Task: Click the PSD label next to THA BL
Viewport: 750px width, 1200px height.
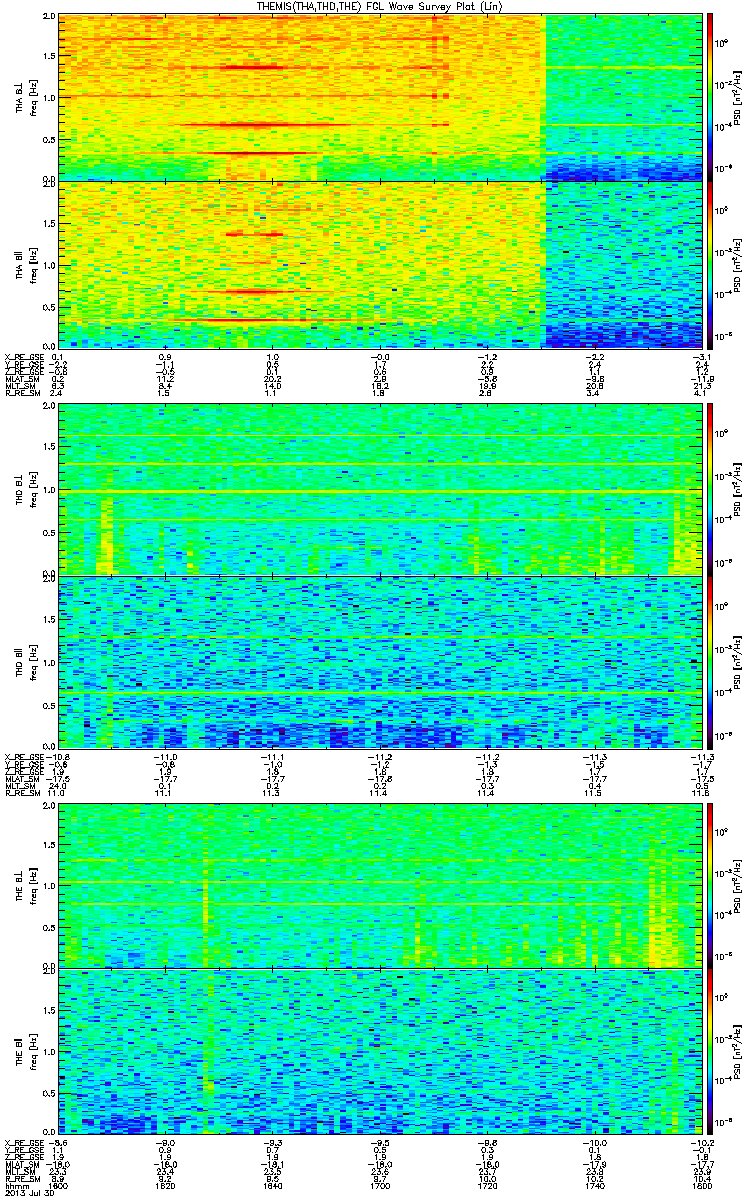Action: click(x=737, y=97)
